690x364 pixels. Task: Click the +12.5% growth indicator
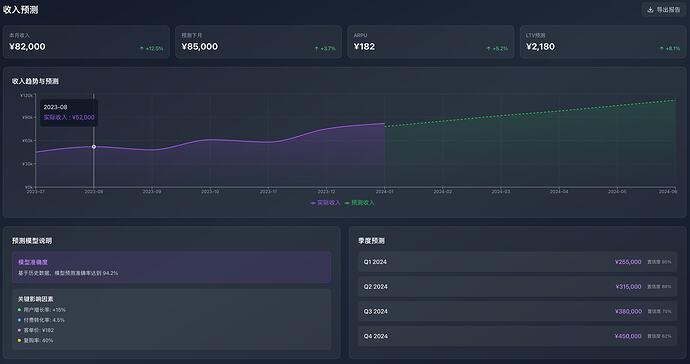point(151,48)
